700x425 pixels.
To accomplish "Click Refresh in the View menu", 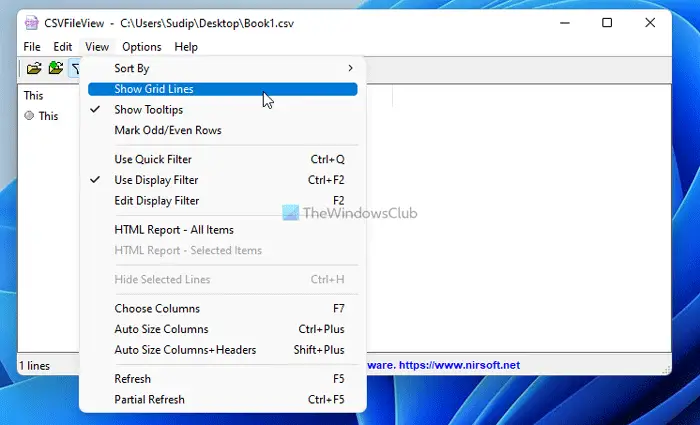I will tap(223, 379).
